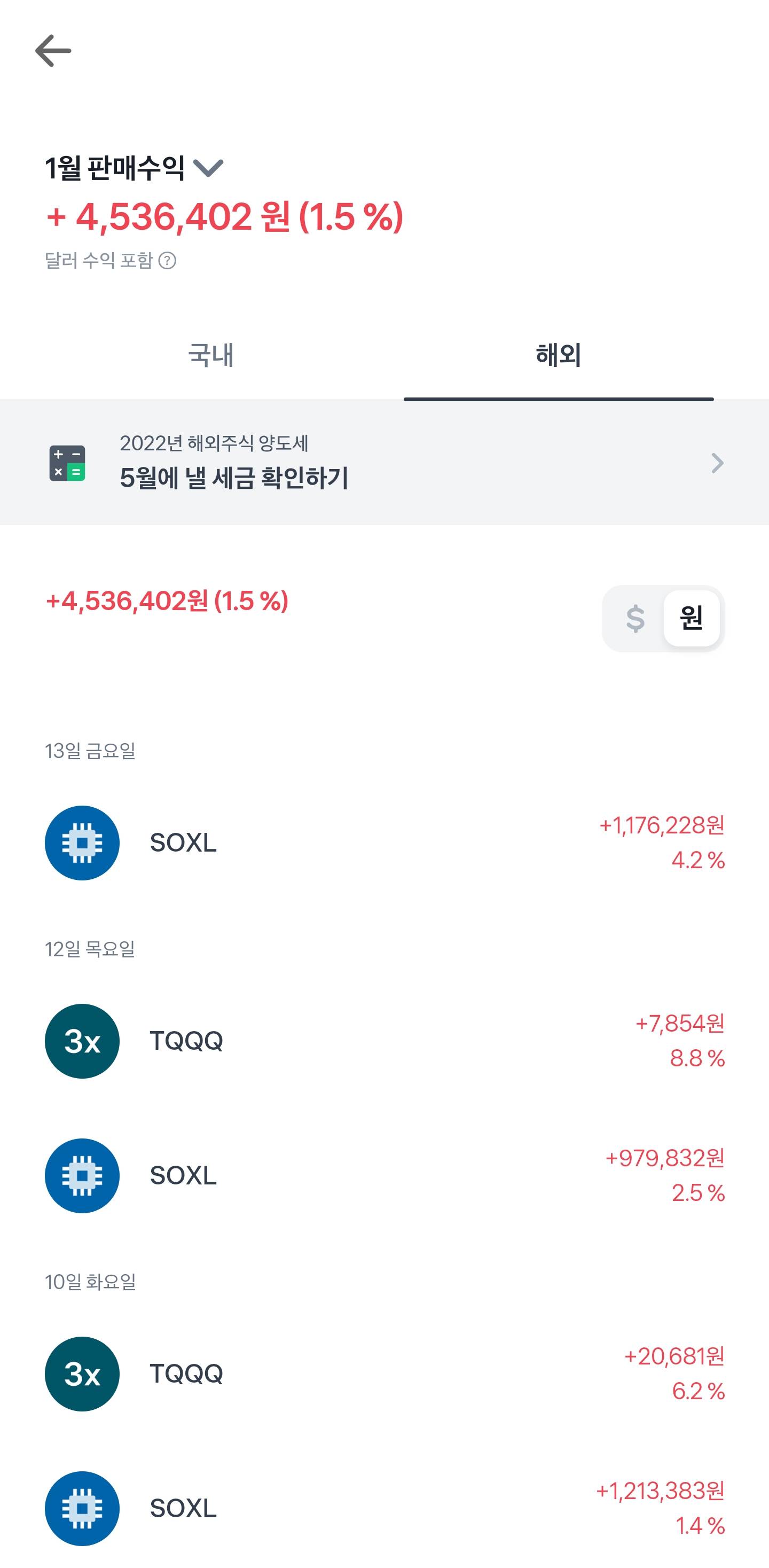This screenshot has width=769, height=1568.
Task: Tap SOXL chip icon under 13일 금요일
Action: (82, 843)
